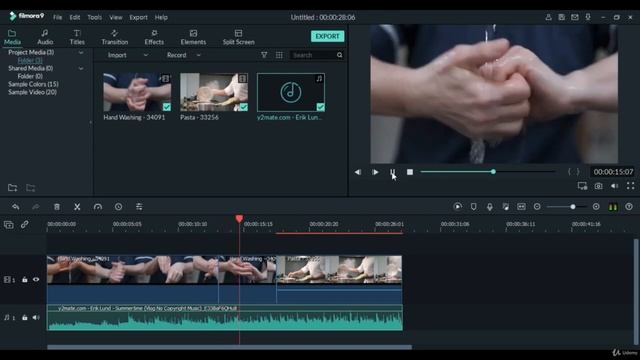Click the play button in preview

375,172
